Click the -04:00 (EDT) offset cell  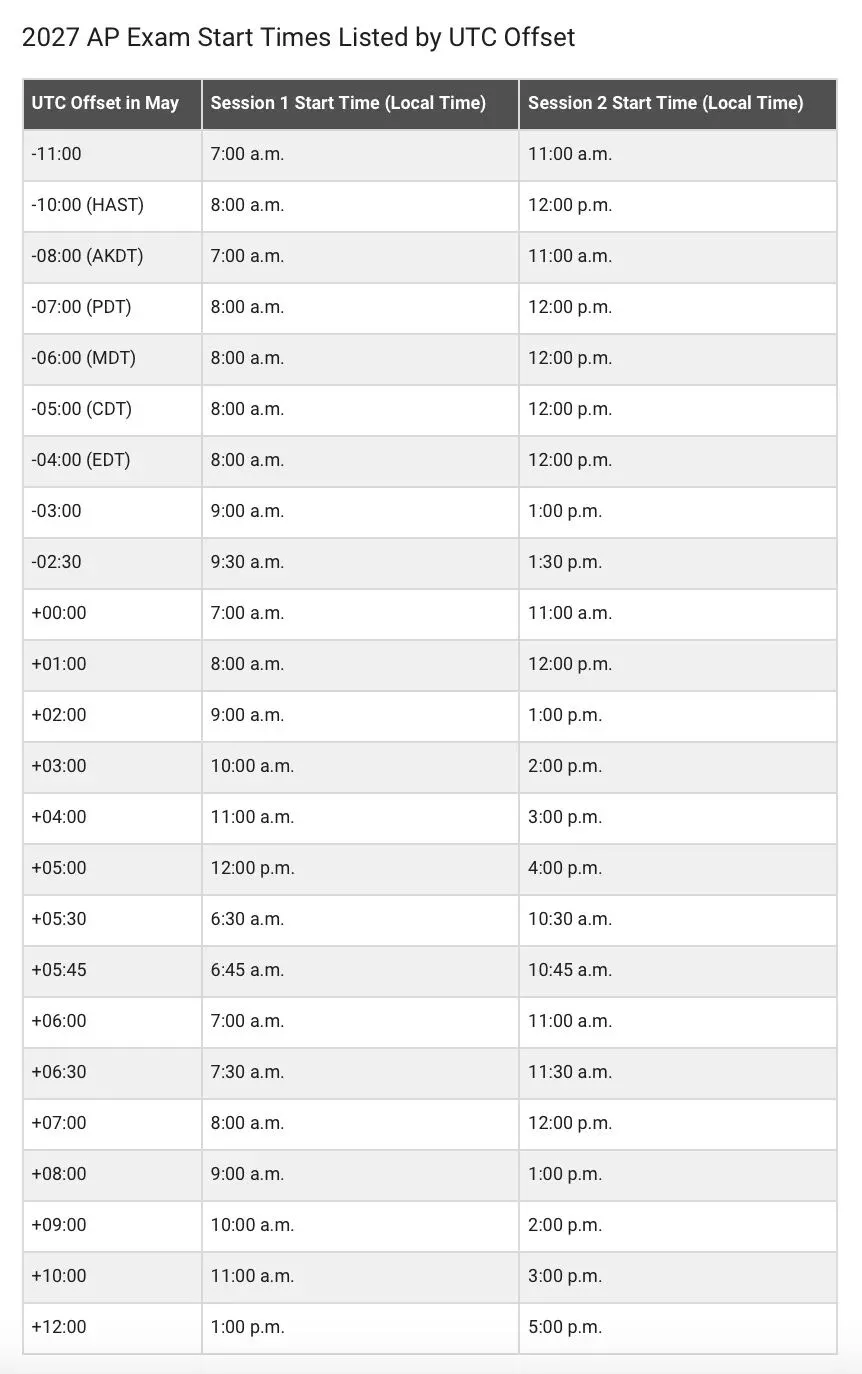(112, 461)
